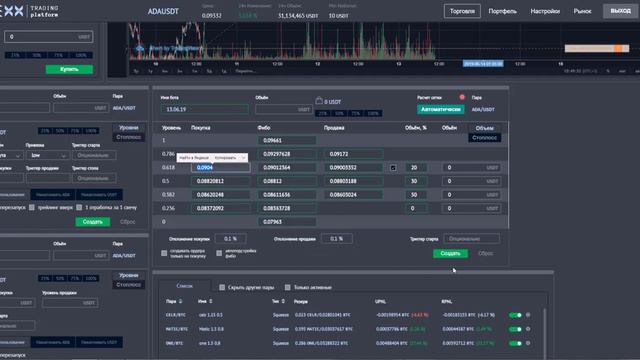Click Создать next to трейлинг вверх options
This screenshot has height=360, width=640.
click(93, 222)
